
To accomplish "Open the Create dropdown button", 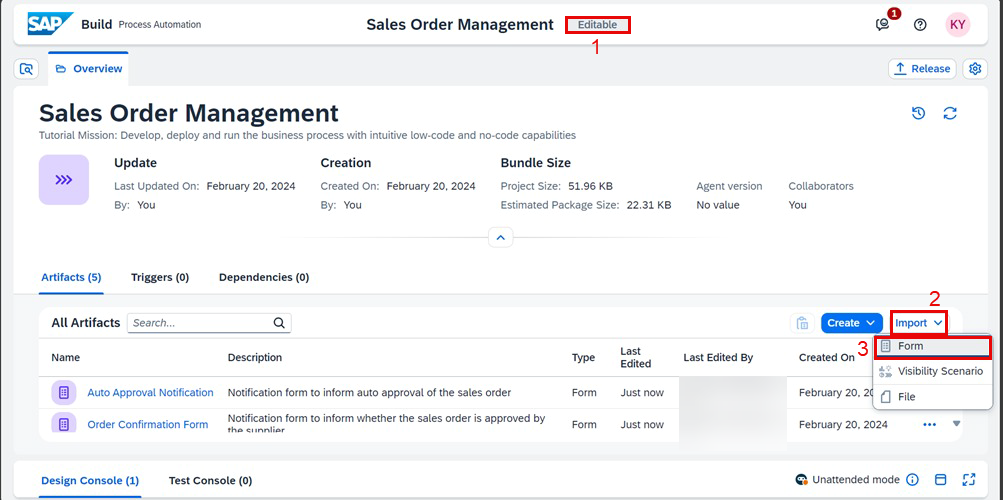I will (x=851, y=323).
